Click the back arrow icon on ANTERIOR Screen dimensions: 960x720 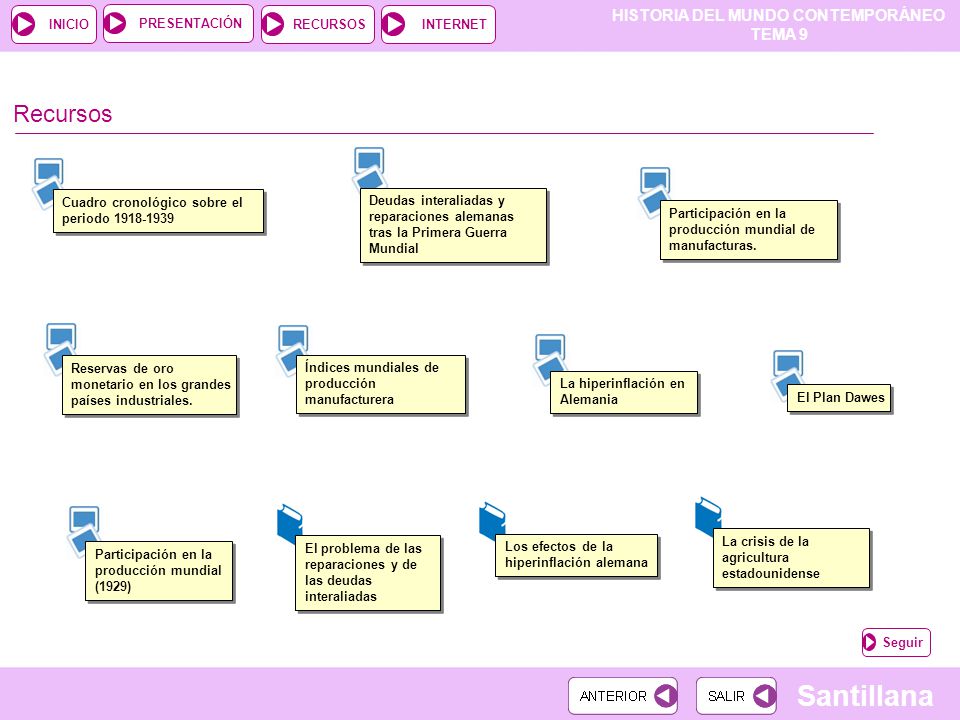pyautogui.click(x=666, y=696)
